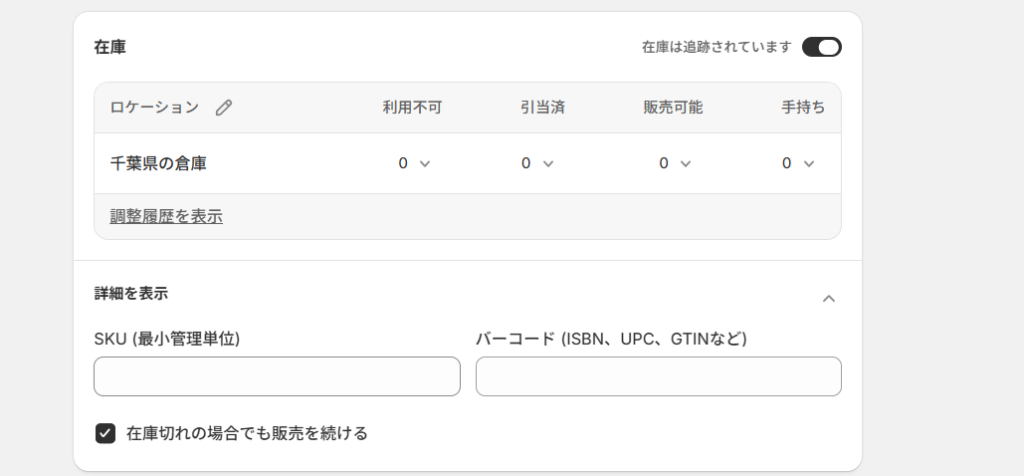The height and width of the screenshot is (476, 1024).
Task: Open the 販売可能 quantity dropdown
Action: 675,163
